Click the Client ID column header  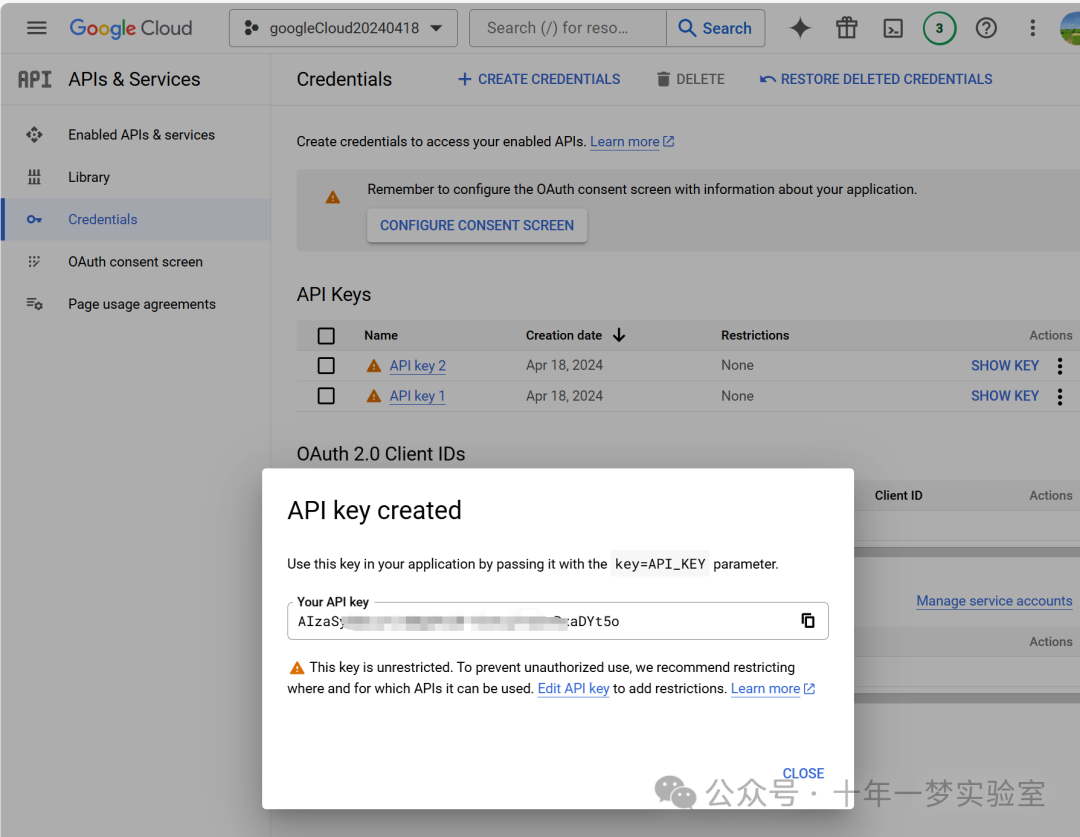[x=898, y=495]
